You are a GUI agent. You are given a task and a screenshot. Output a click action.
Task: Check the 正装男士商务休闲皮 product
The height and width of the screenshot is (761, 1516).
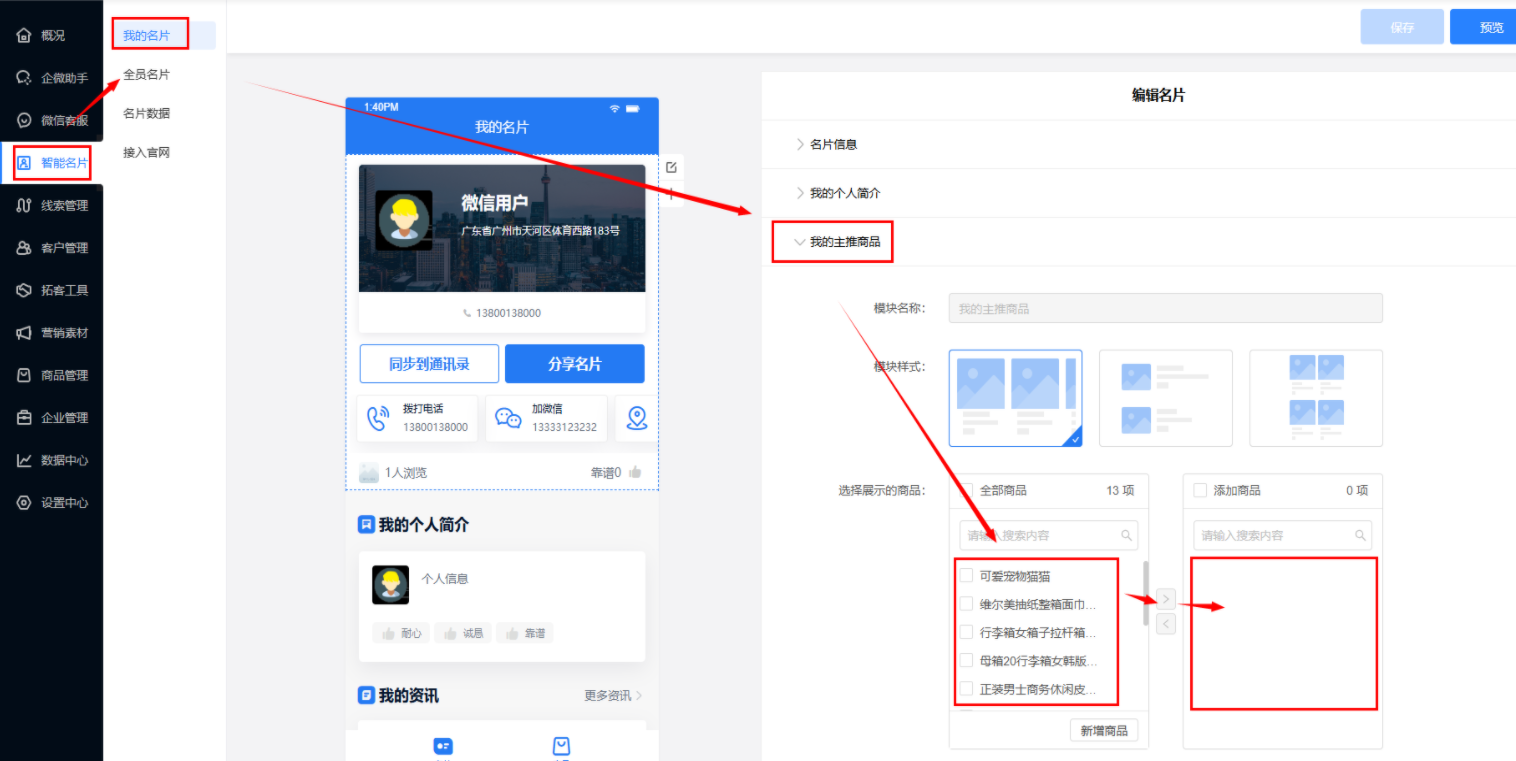[x=966, y=689]
